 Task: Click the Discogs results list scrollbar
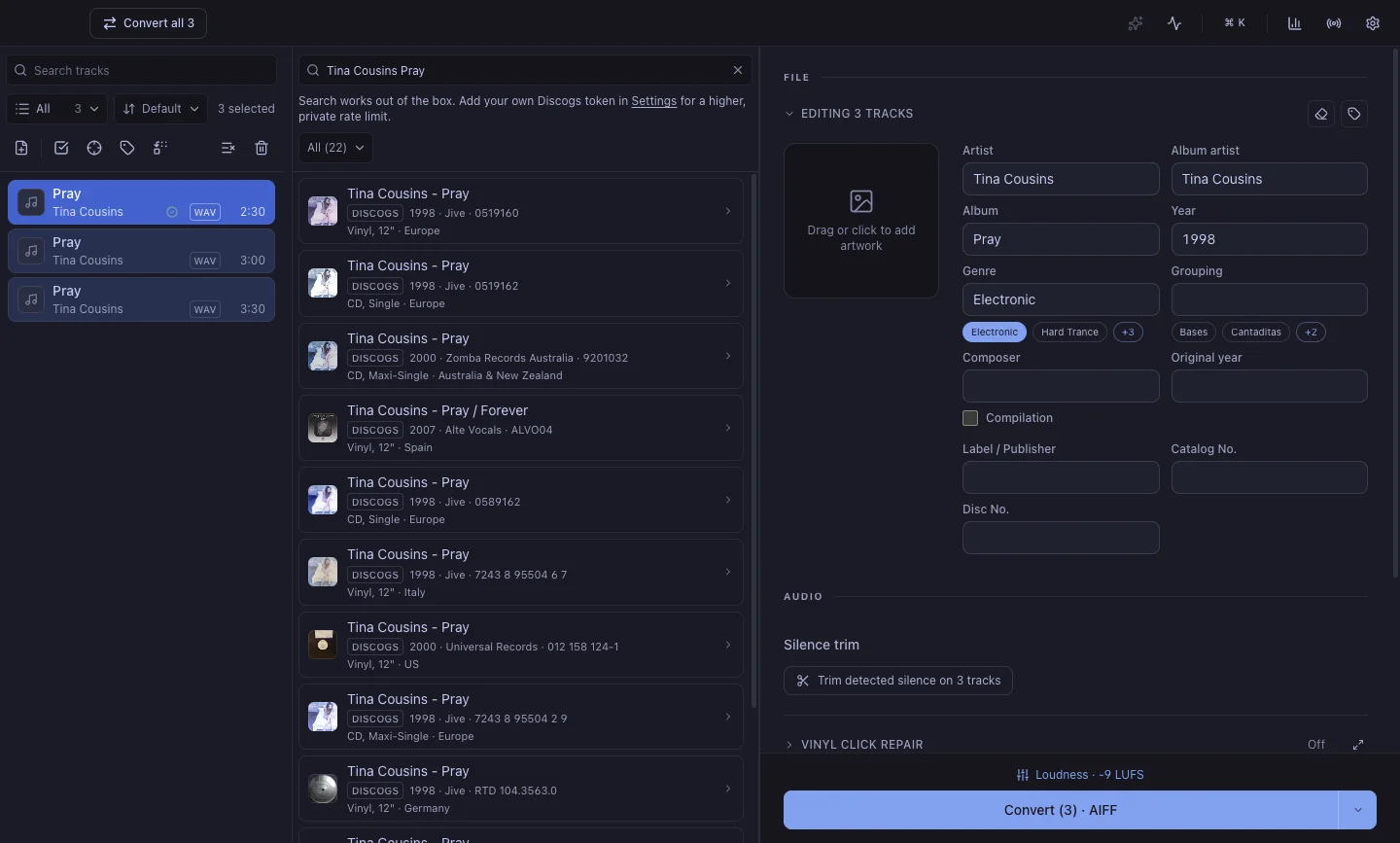[752, 442]
